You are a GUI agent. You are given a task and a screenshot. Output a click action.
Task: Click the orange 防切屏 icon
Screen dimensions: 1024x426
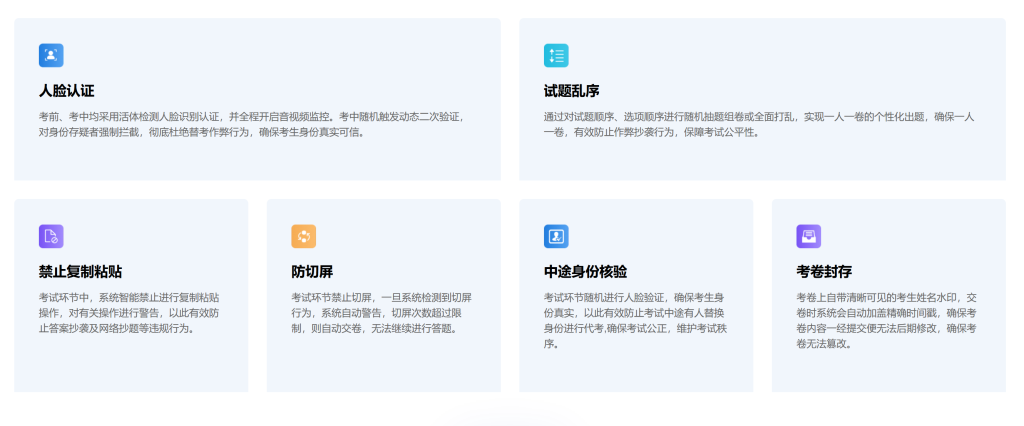tap(303, 236)
